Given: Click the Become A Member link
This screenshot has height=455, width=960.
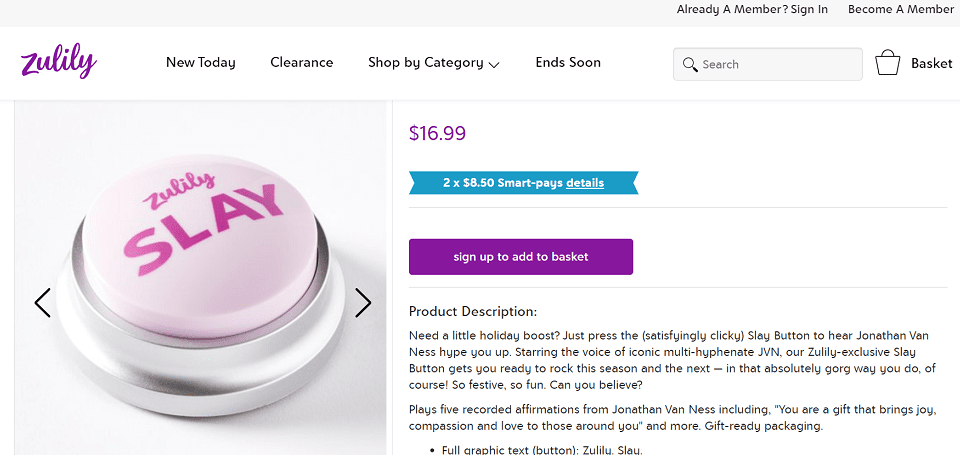Looking at the screenshot, I should coord(901,9).
